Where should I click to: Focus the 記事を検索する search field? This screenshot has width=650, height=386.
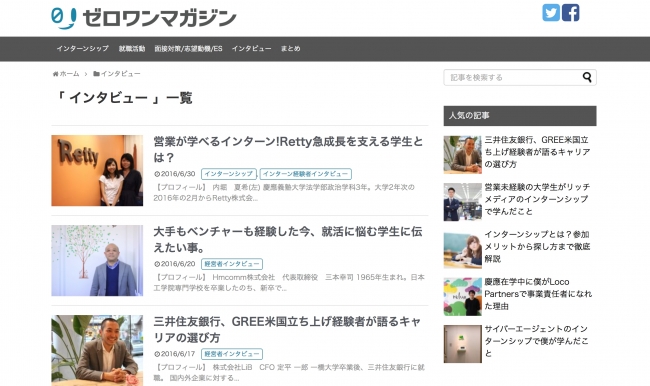point(520,78)
